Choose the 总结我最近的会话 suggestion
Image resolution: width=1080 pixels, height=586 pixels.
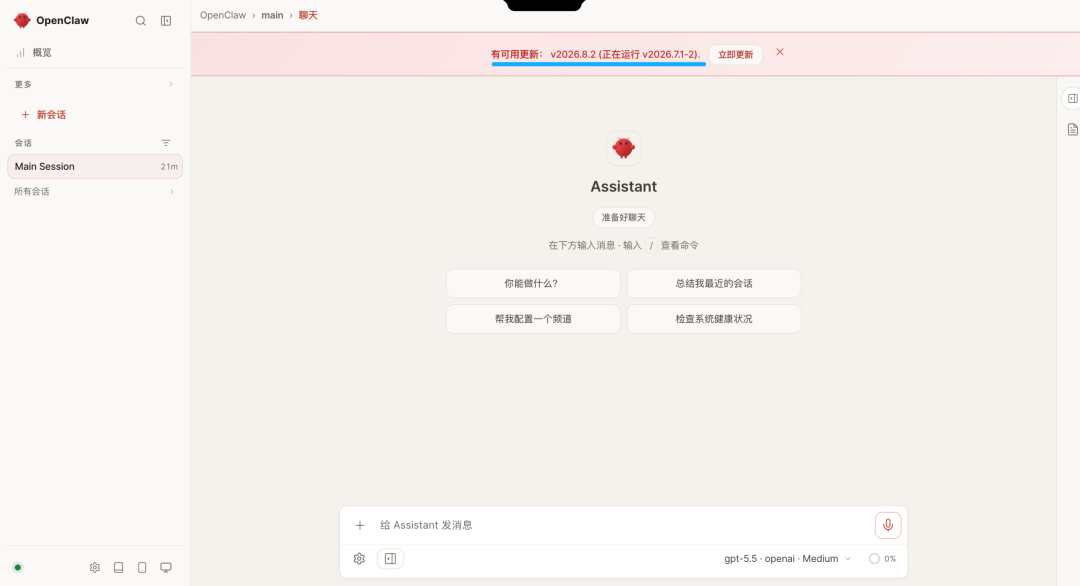pos(714,283)
